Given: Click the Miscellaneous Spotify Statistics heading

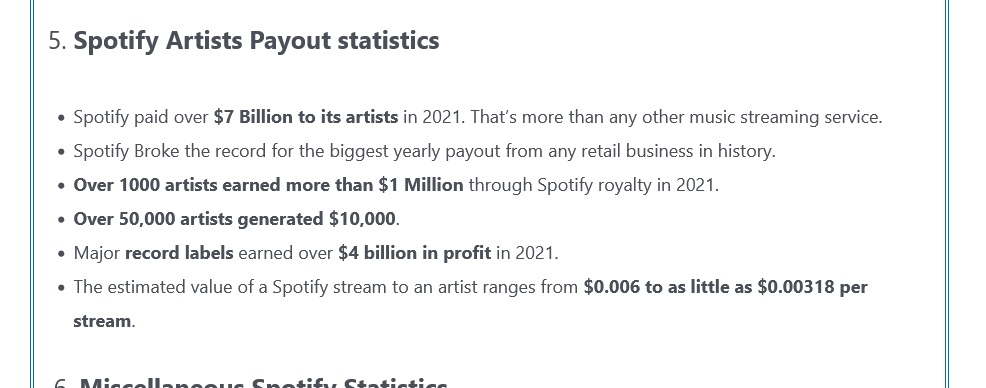Looking at the screenshot, I should [263, 384].
